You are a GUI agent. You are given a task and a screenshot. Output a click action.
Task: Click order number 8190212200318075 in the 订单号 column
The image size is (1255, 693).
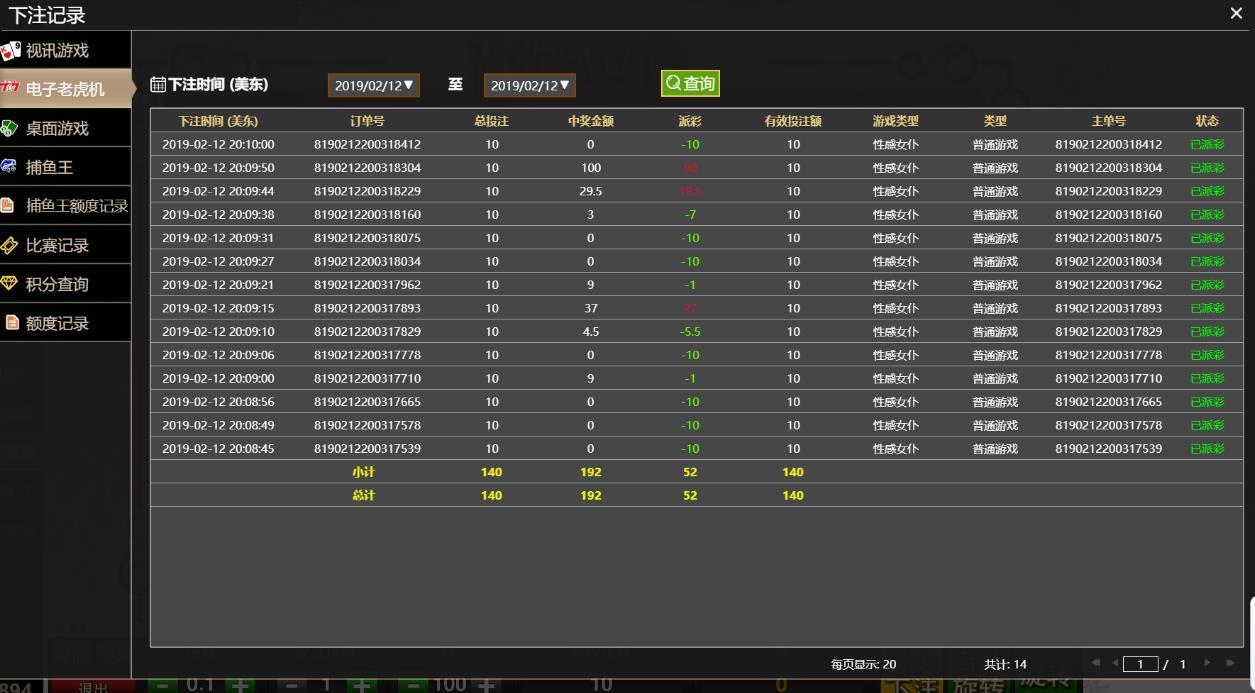pyautogui.click(x=367, y=238)
